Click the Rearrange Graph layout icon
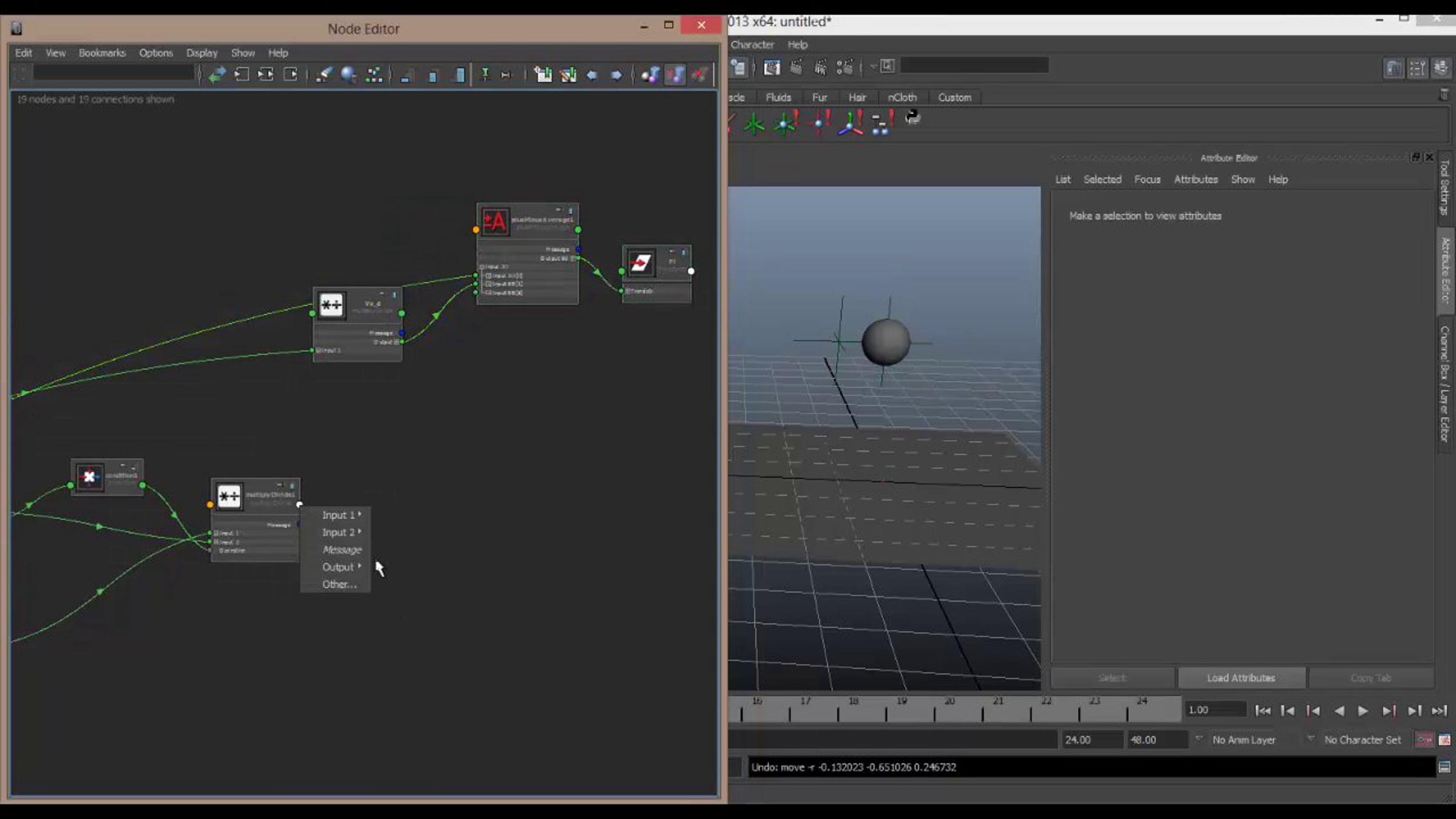Screen dimensions: 1456x819 point(374,75)
